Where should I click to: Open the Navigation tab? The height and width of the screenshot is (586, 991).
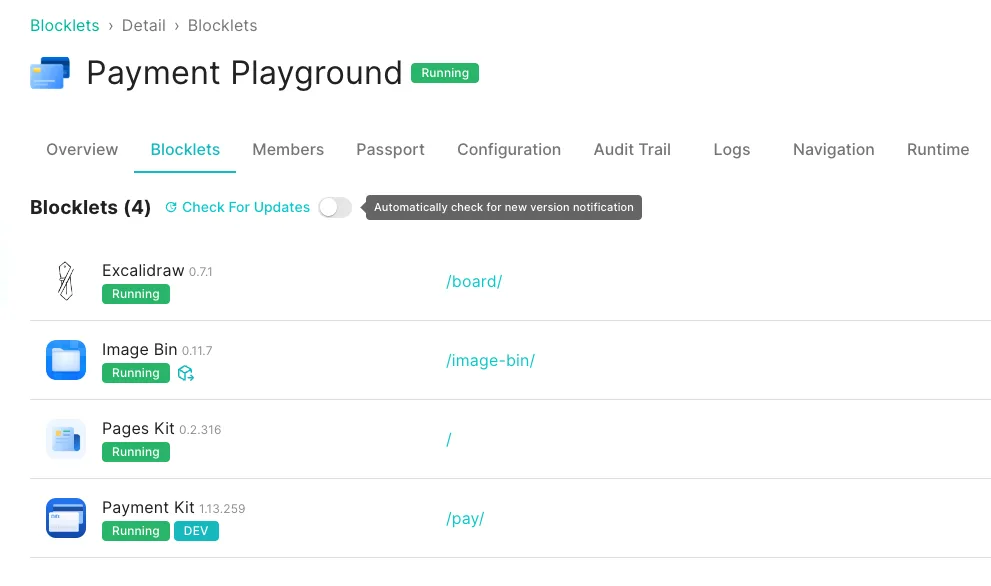pos(834,150)
